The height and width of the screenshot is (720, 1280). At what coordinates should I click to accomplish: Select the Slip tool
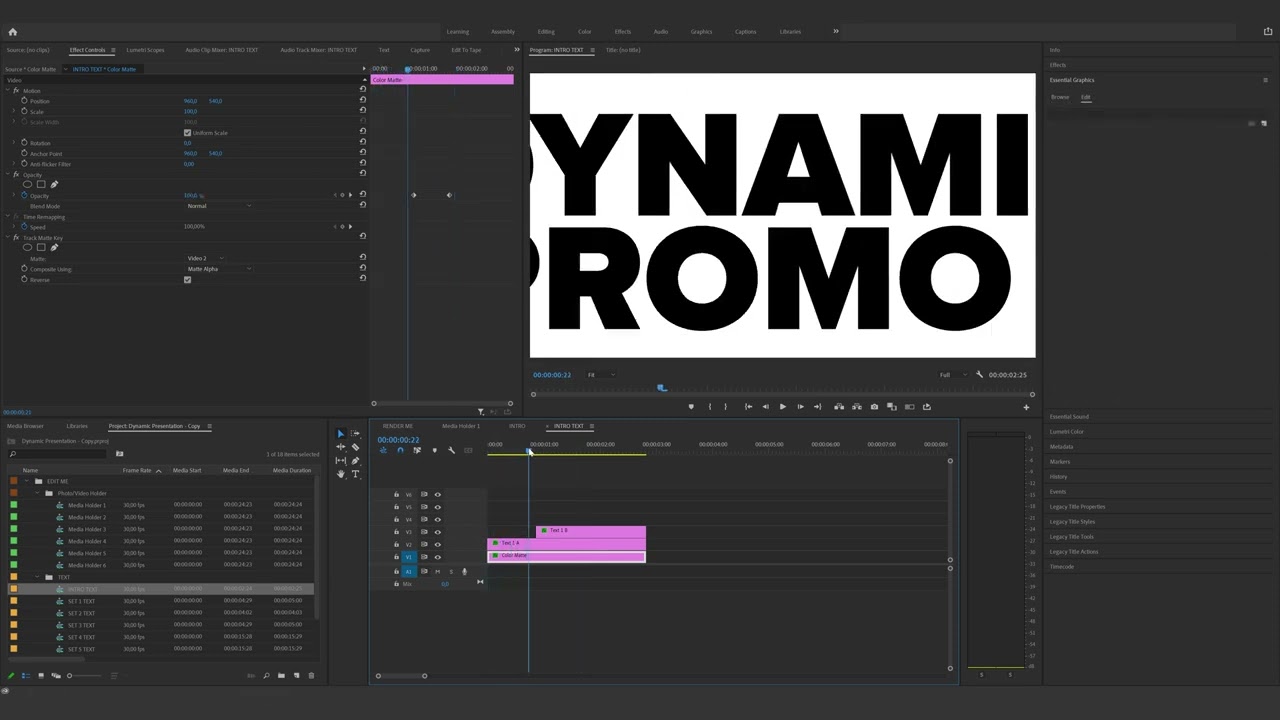[x=340, y=460]
